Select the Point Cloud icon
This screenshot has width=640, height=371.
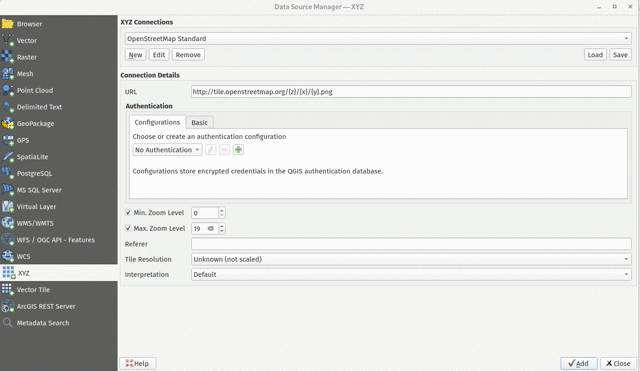(8, 90)
